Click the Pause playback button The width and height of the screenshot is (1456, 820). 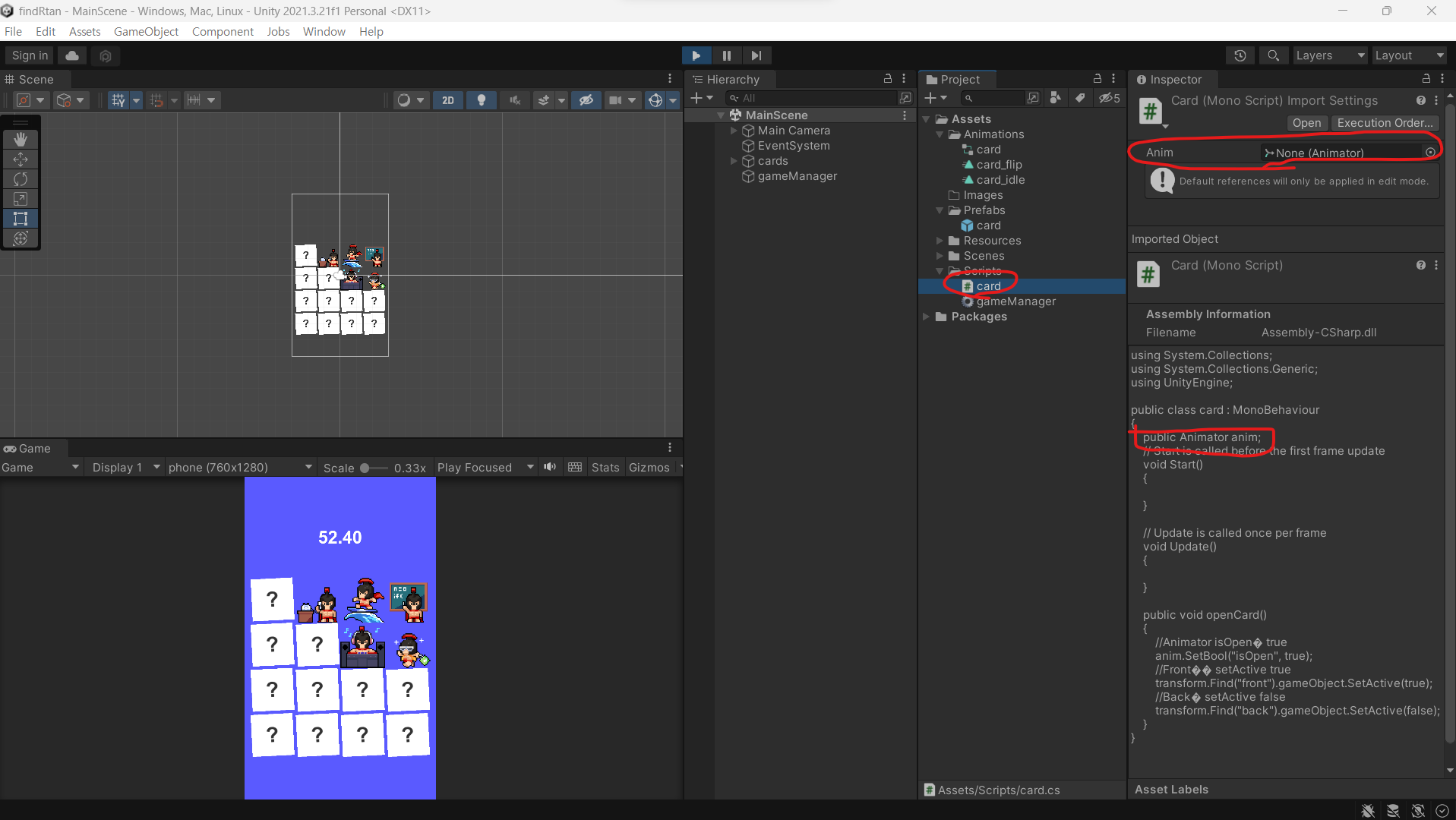pos(727,55)
